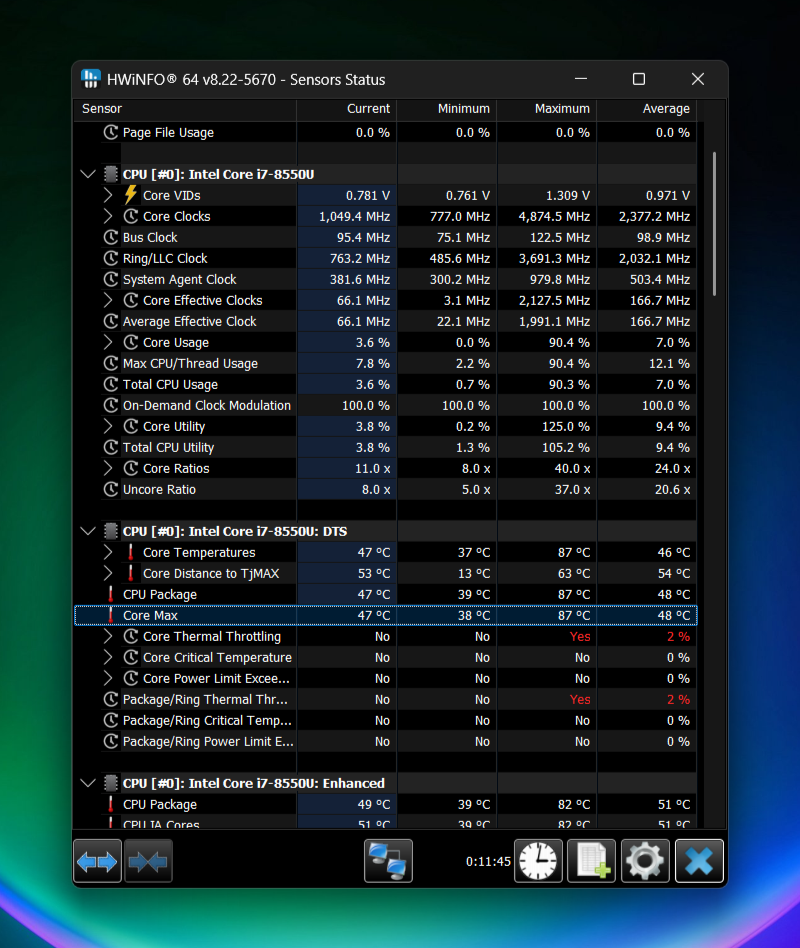Click the vertical scrollbar thumb
Image resolution: width=800 pixels, height=948 pixels.
coord(713,222)
